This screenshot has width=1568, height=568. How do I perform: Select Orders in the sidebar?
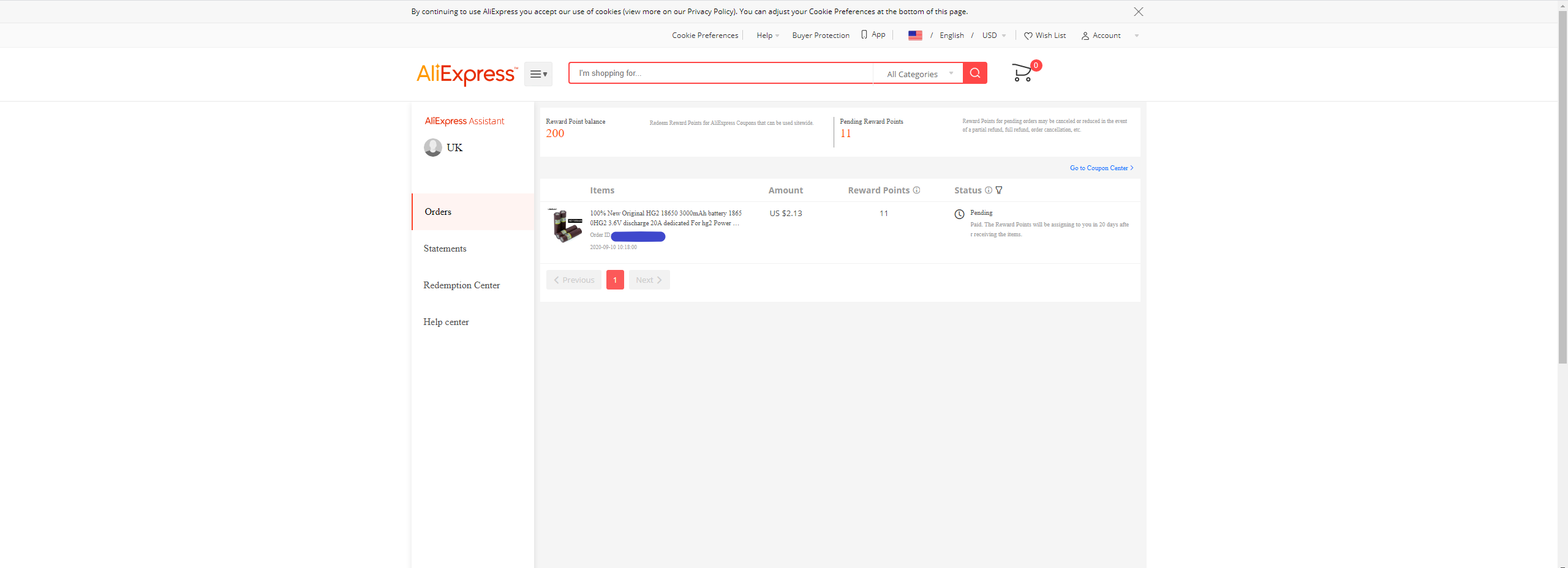[473, 212]
